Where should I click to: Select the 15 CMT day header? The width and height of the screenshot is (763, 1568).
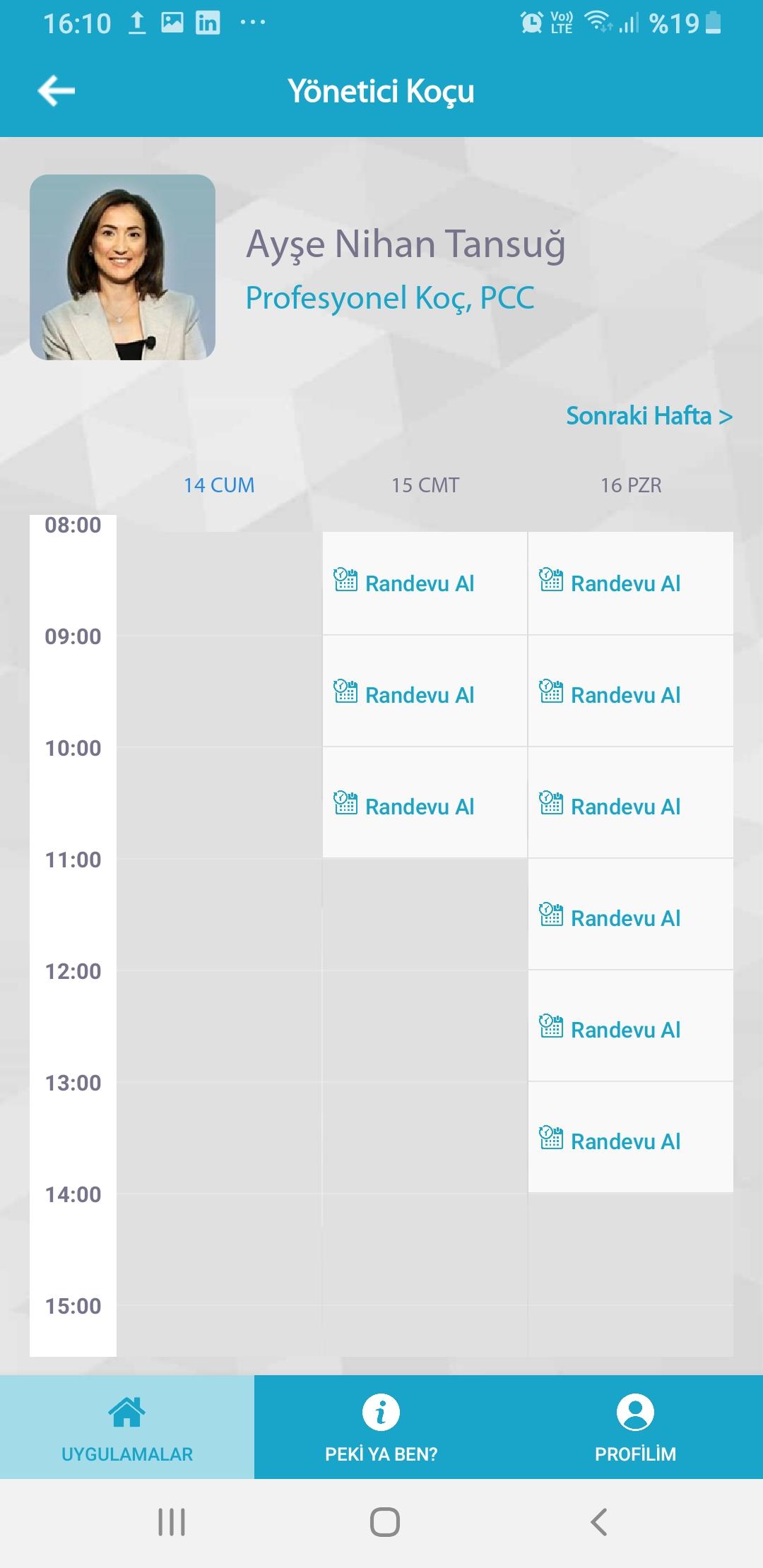(425, 485)
